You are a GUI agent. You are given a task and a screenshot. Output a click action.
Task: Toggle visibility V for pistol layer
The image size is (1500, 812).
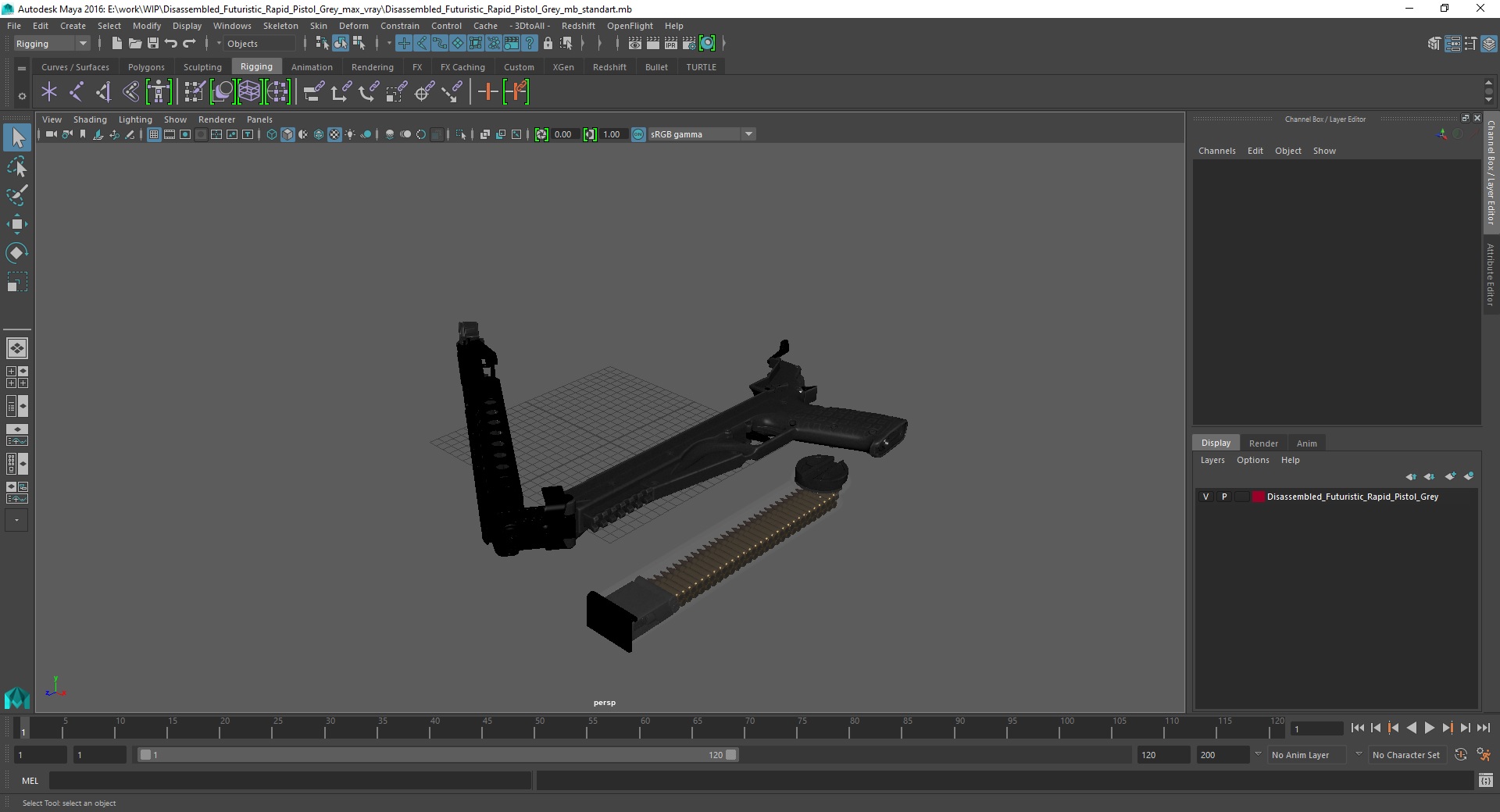(1205, 497)
